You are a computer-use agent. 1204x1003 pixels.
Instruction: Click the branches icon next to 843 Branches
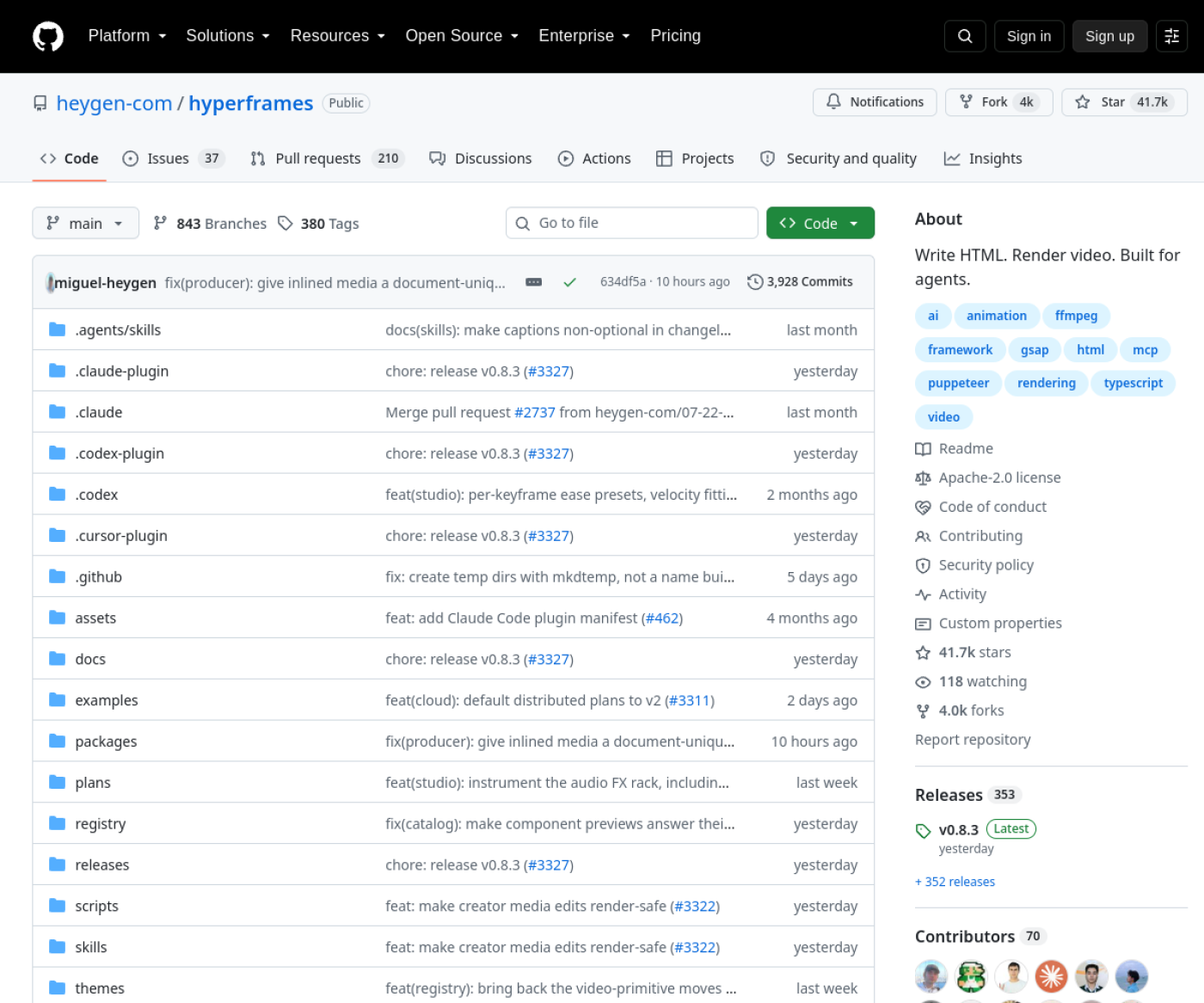(160, 223)
